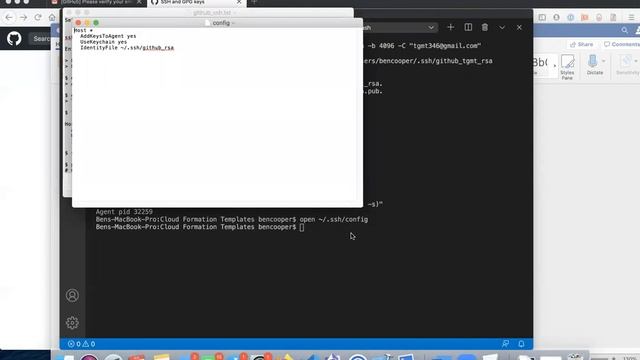Viewport: 640px width, 360px height.
Task: Click the 'UseKeychain yes' line
Action: [x=104, y=42]
